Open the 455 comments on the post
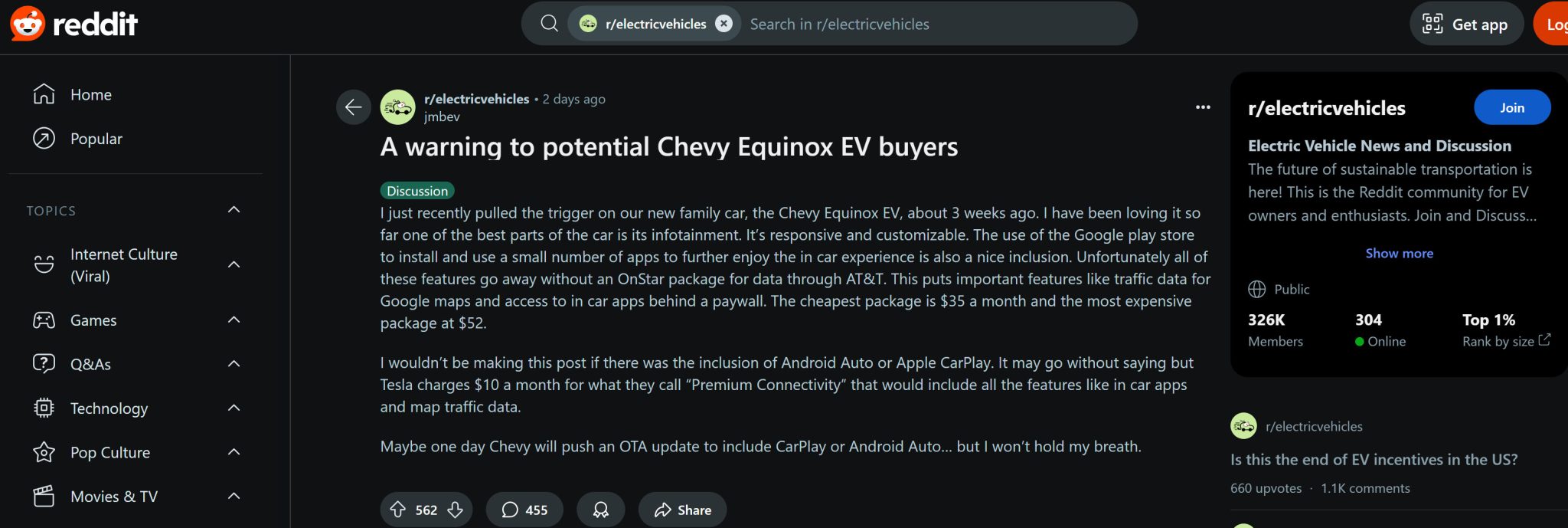The width and height of the screenshot is (1568, 528). (x=524, y=509)
